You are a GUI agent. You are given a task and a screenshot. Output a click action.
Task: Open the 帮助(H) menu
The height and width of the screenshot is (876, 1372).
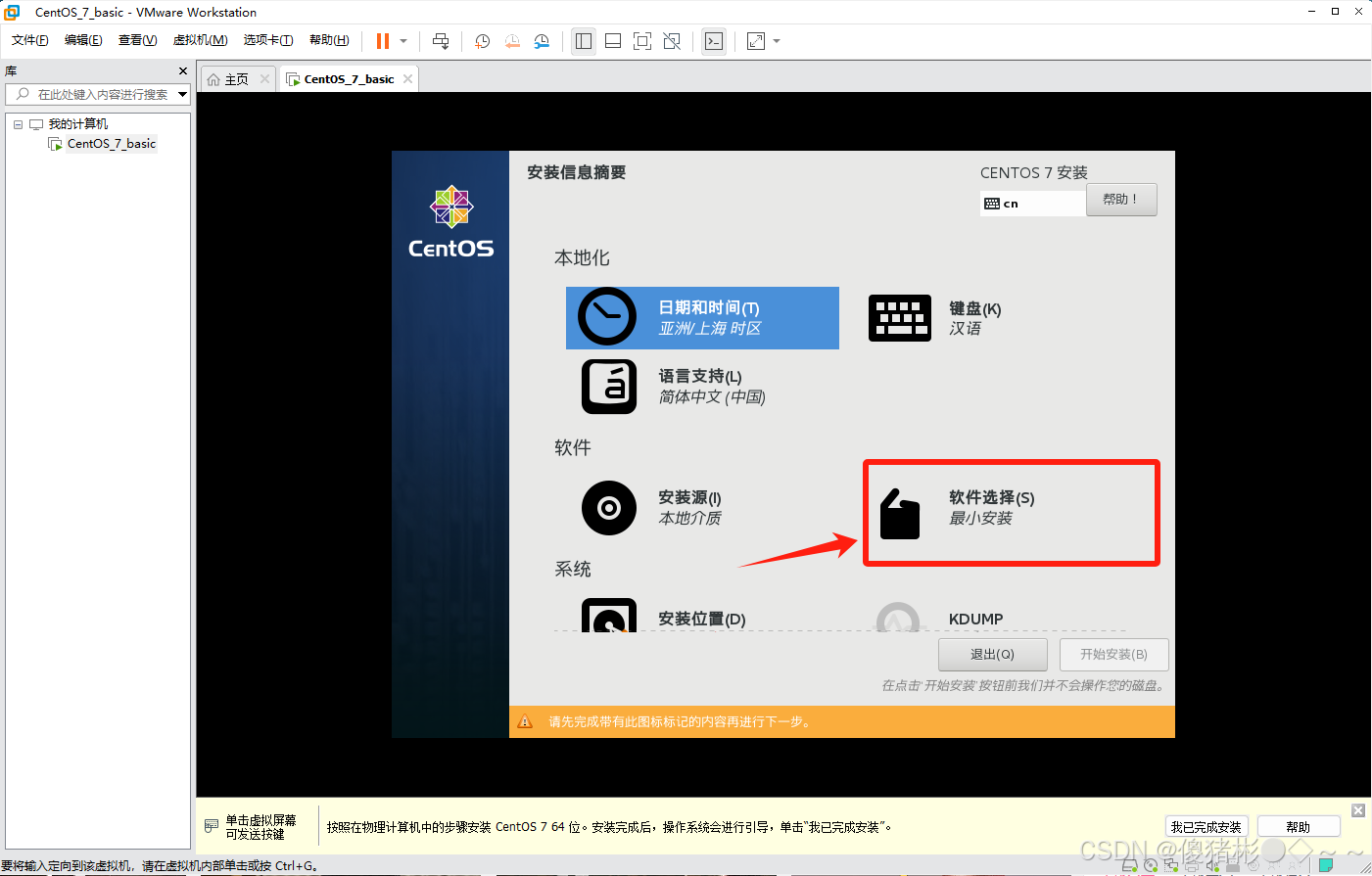(329, 40)
